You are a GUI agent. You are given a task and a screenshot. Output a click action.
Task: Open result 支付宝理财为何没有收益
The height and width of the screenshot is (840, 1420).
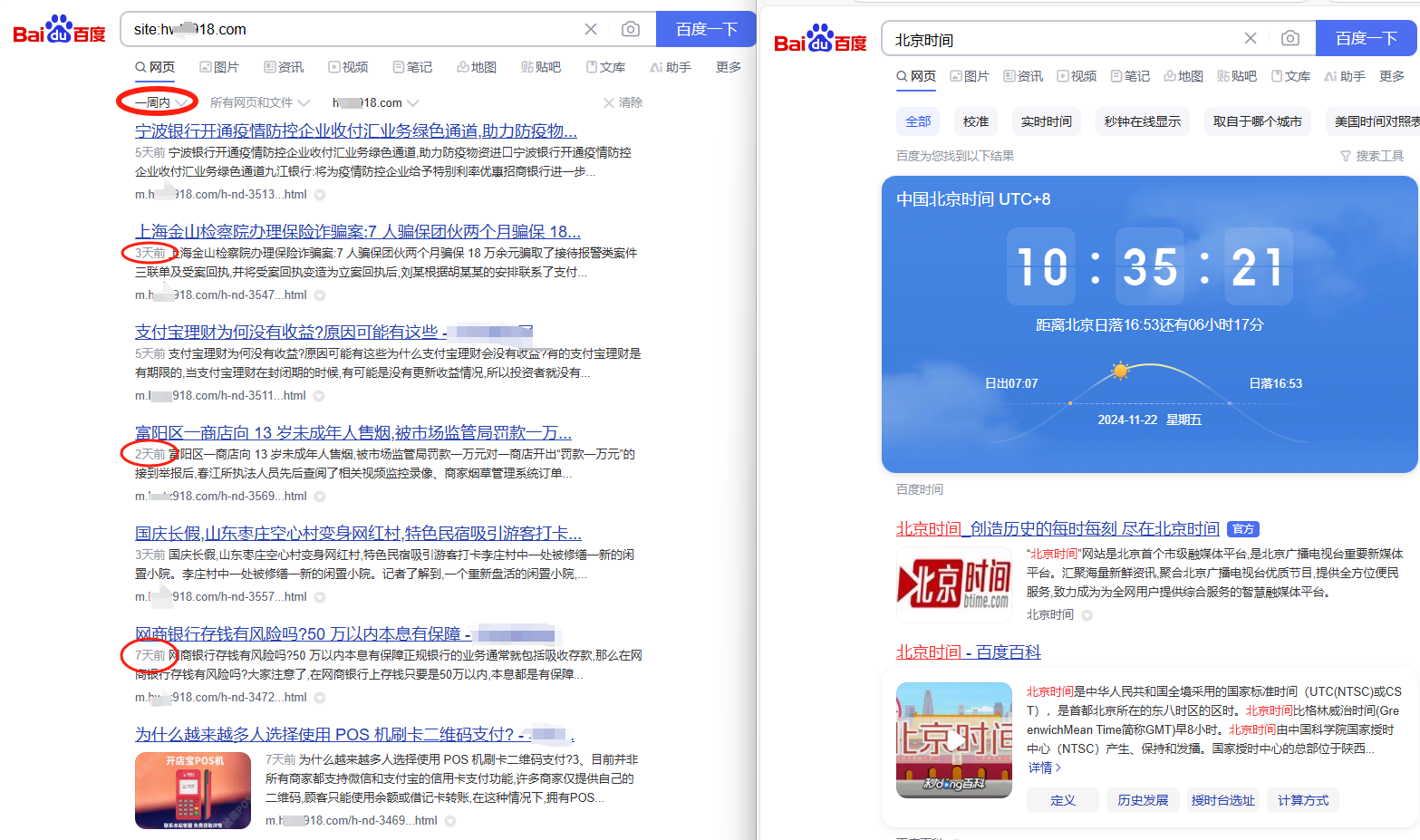333,333
